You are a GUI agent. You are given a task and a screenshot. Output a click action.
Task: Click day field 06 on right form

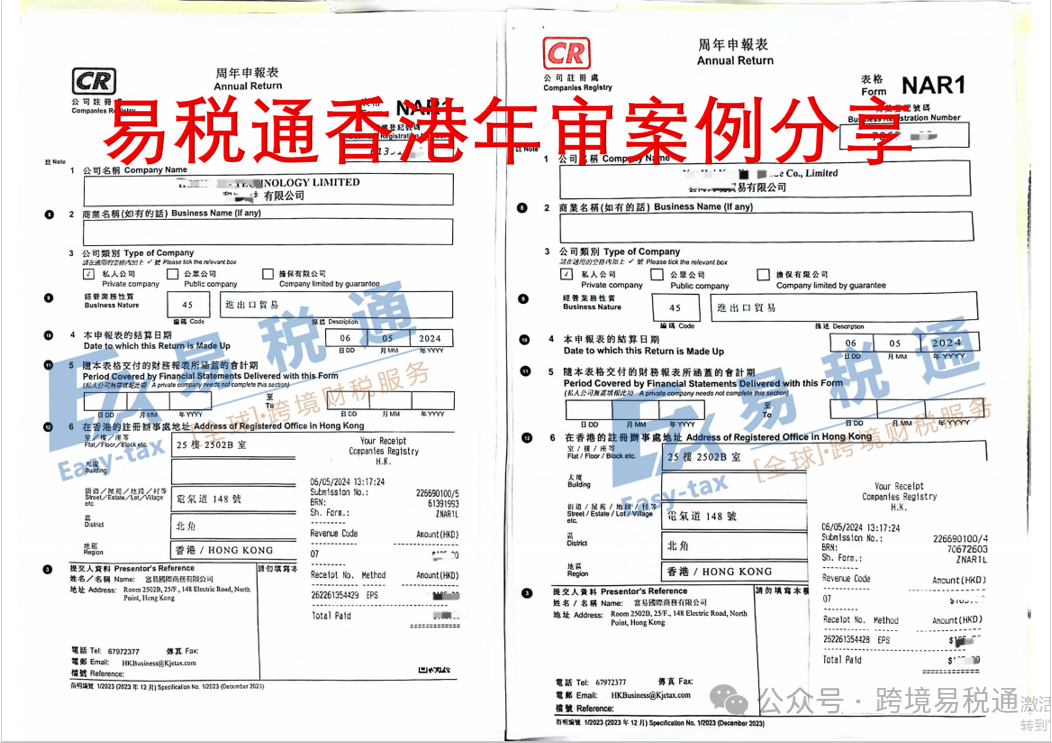pyautogui.click(x=851, y=342)
